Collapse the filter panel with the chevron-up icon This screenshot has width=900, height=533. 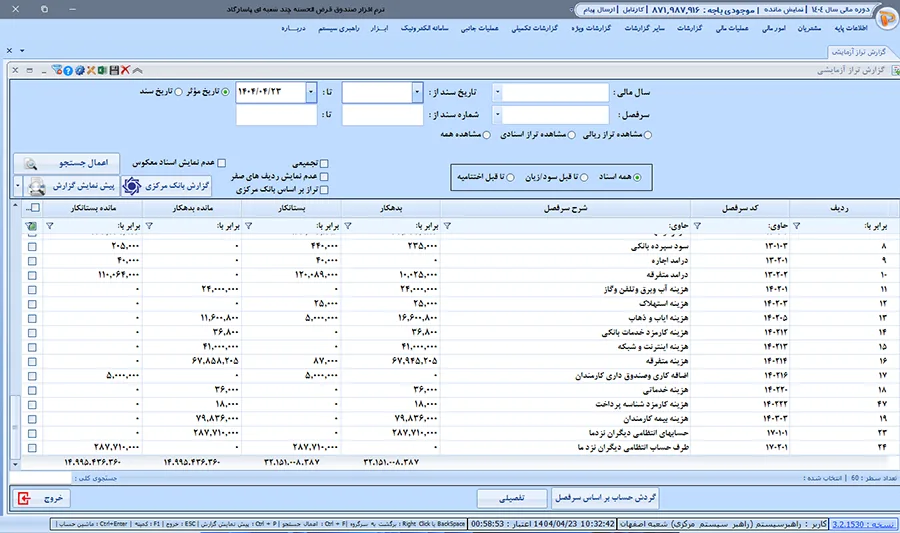pyautogui.click(x=137, y=71)
